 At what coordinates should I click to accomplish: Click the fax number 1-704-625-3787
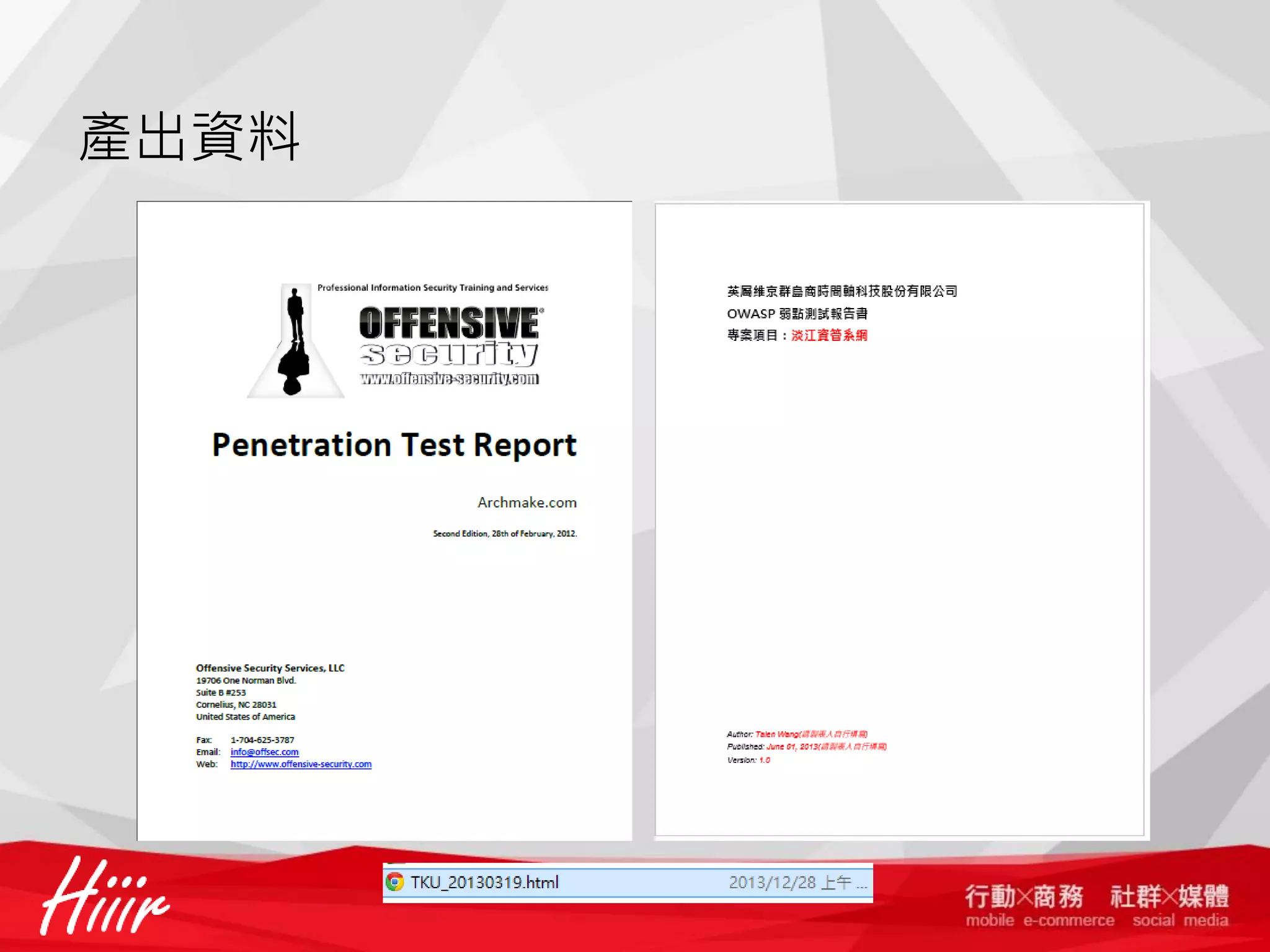click(262, 740)
